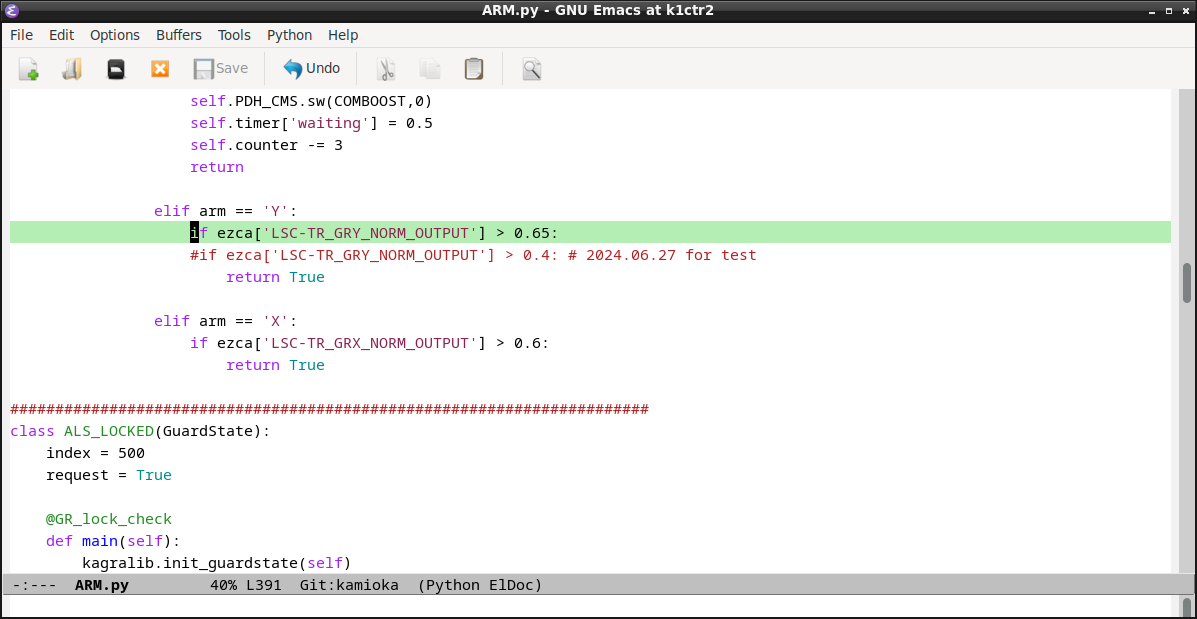Click 'return True' under the Y arm

pyautogui.click(x=276, y=277)
